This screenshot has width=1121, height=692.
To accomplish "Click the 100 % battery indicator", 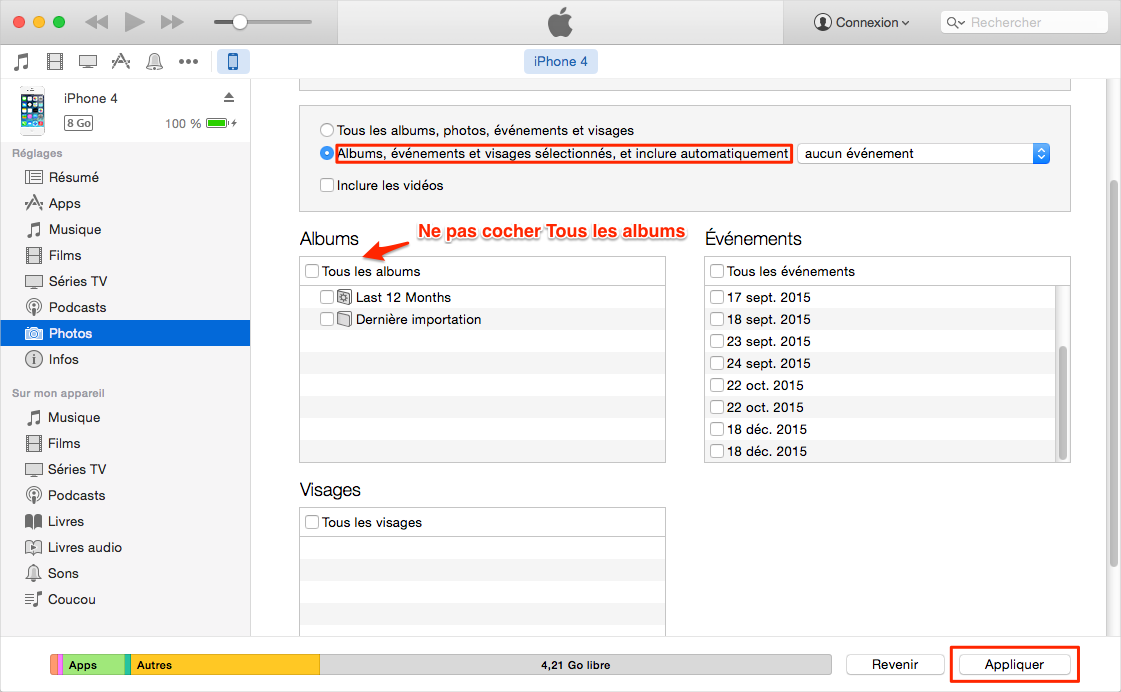I will 201,123.
